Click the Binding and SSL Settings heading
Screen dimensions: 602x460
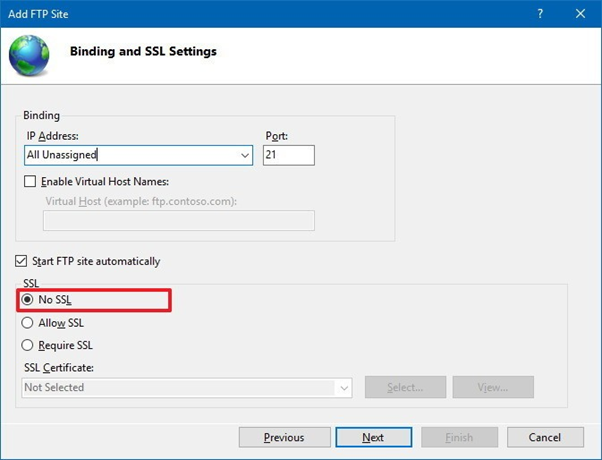143,51
